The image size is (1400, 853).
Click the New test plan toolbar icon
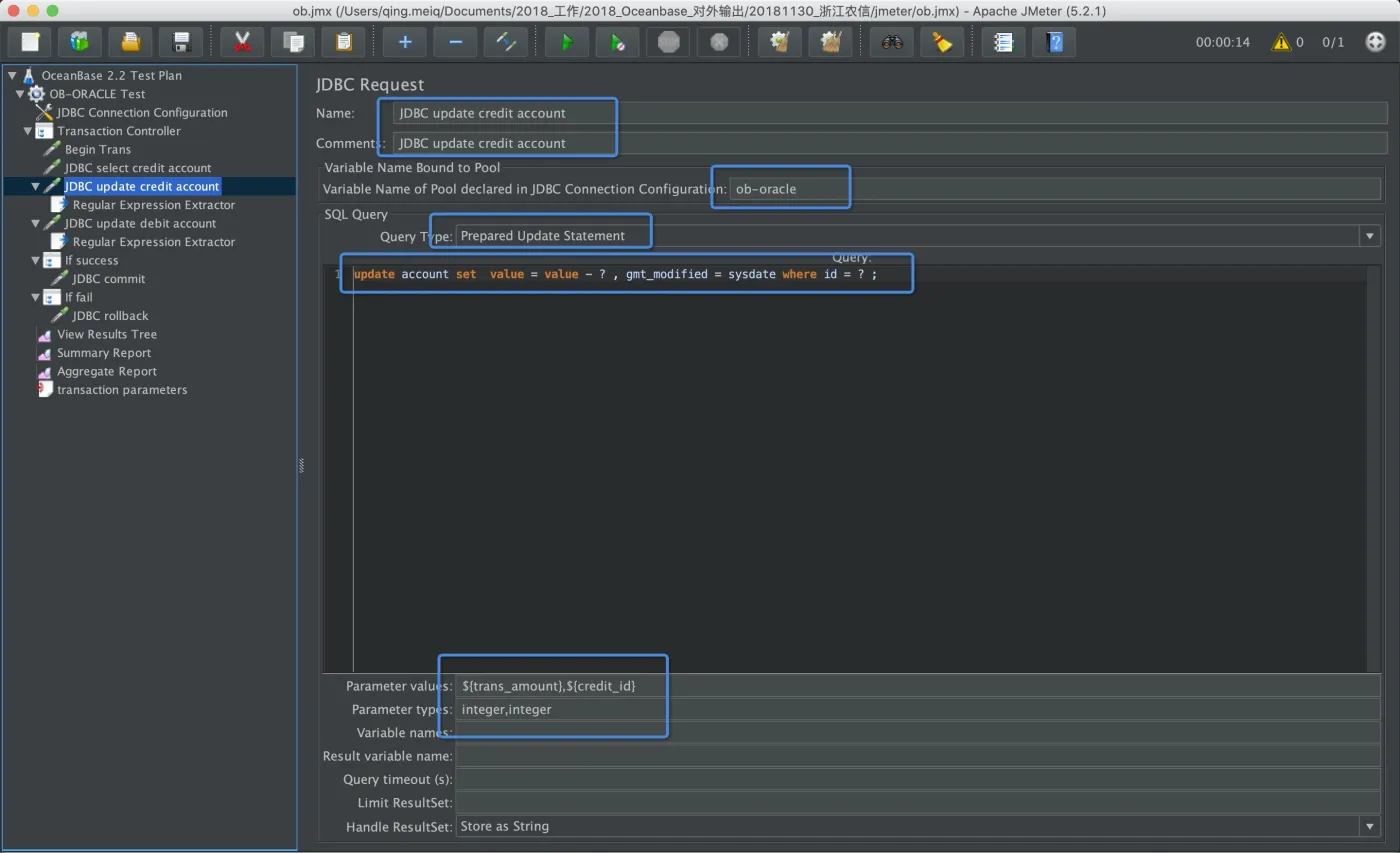pos(30,42)
